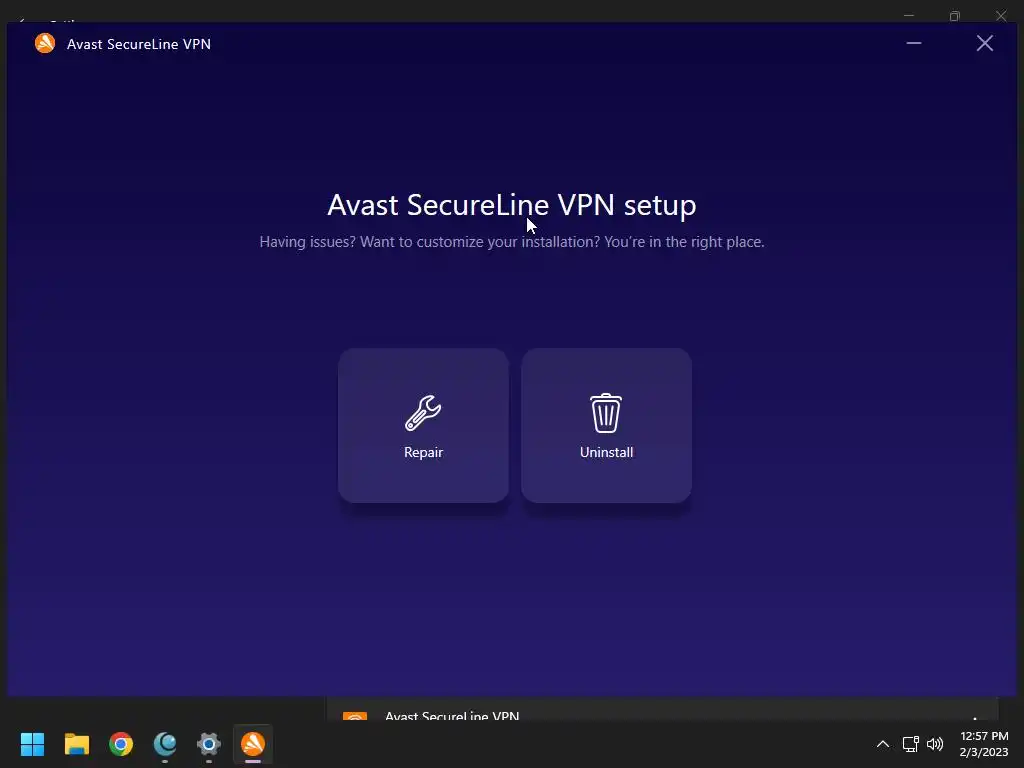Open the volume tray icon

pos(935,744)
